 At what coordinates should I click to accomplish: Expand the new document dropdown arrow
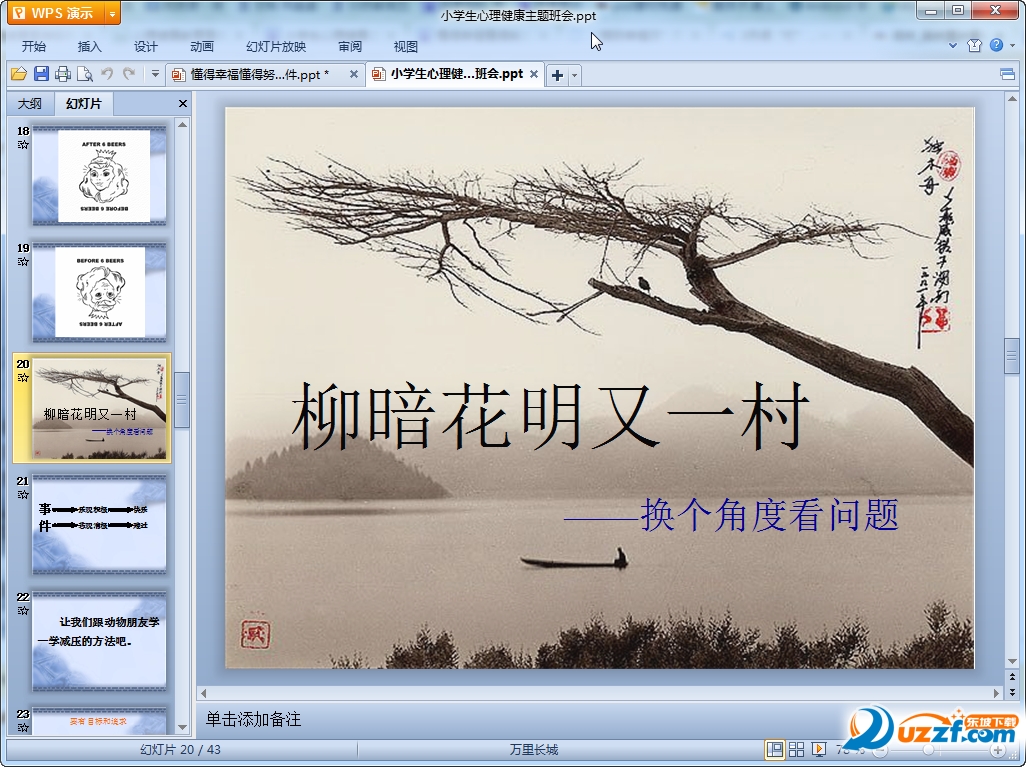point(575,75)
